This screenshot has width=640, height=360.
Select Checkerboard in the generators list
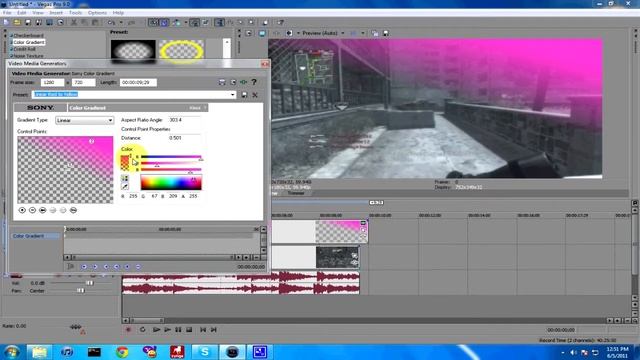tap(29, 36)
